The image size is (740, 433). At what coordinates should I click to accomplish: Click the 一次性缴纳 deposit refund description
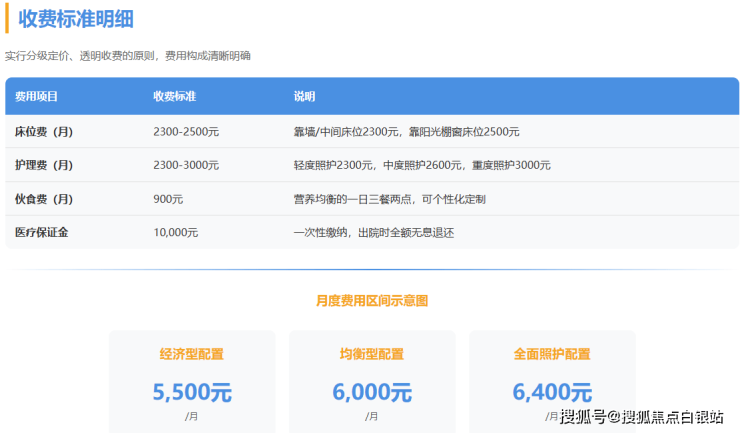(x=373, y=232)
